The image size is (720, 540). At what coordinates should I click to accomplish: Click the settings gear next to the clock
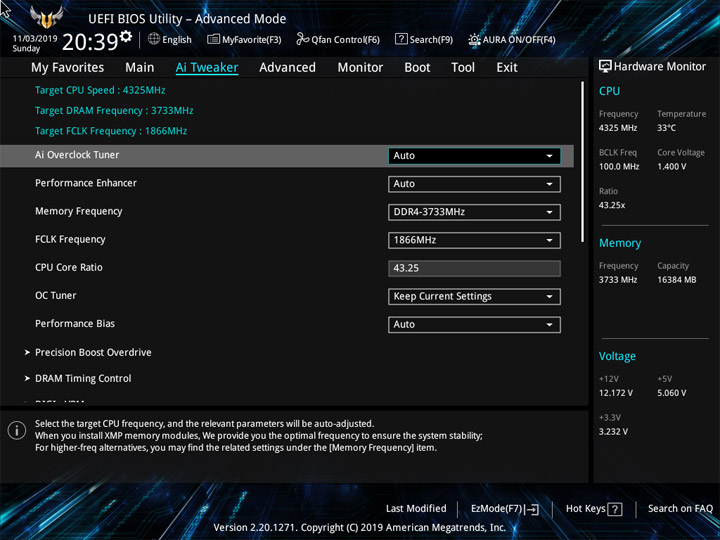pos(126,36)
